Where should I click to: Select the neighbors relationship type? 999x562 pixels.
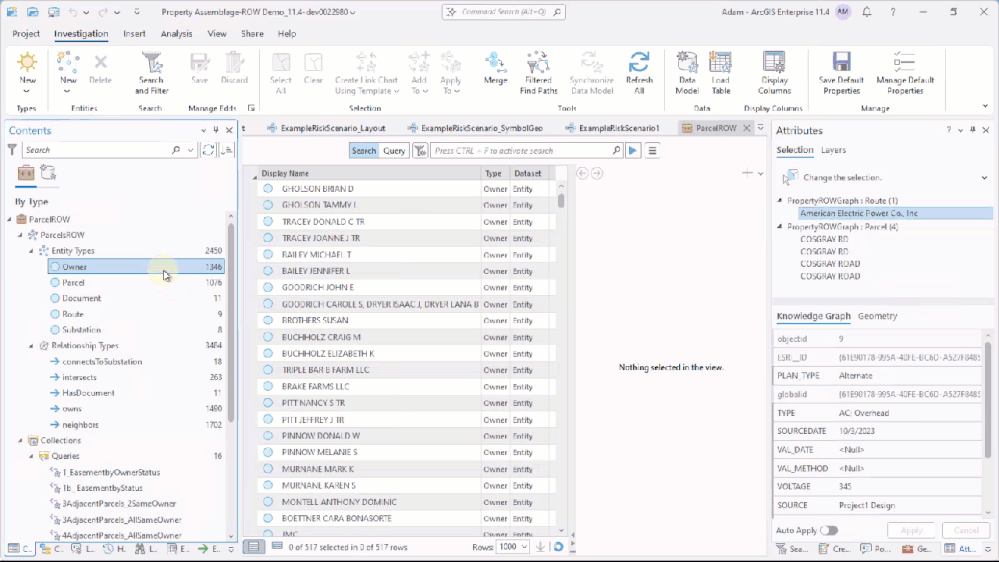click(136, 425)
